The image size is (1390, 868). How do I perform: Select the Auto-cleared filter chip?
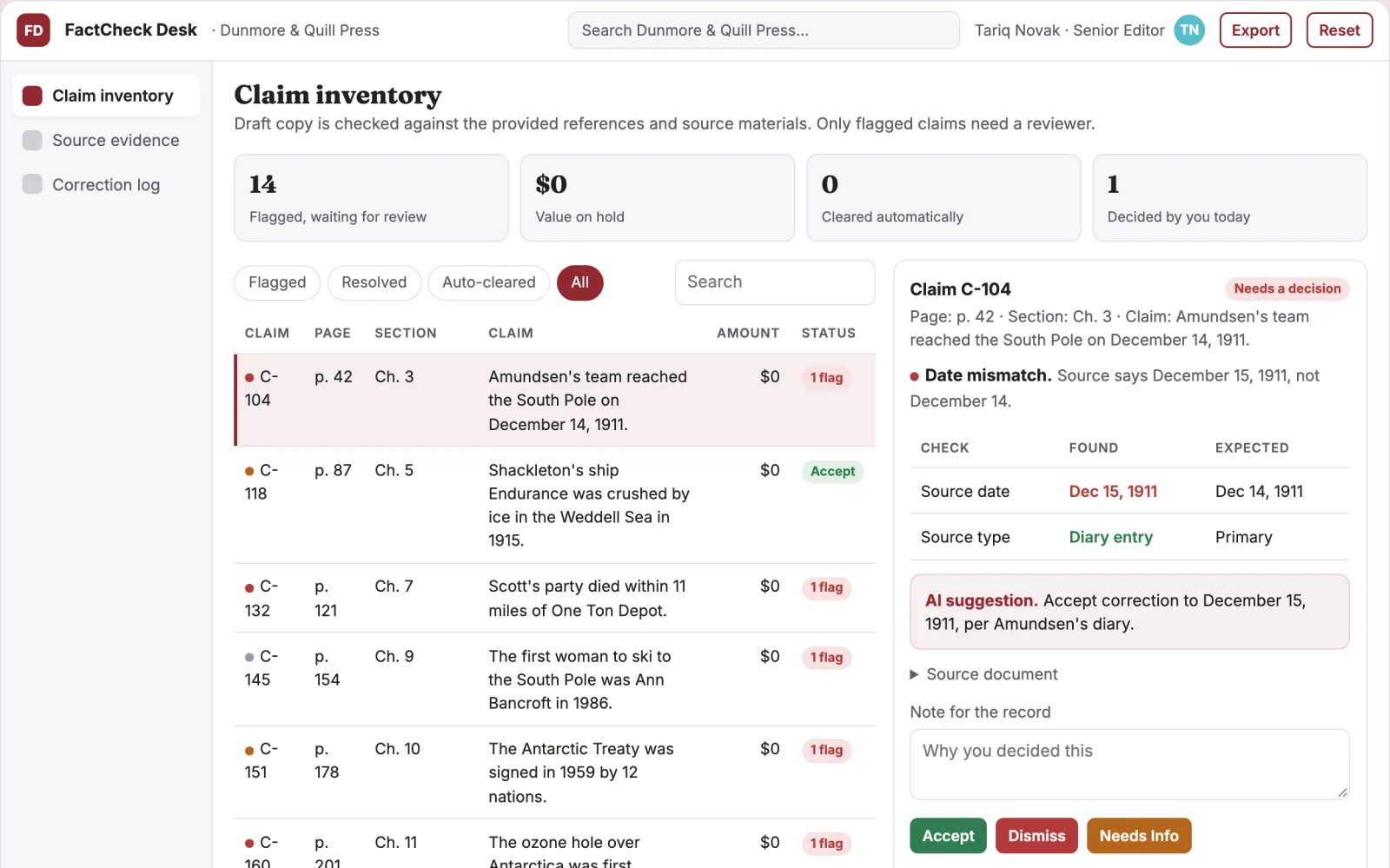coord(488,282)
